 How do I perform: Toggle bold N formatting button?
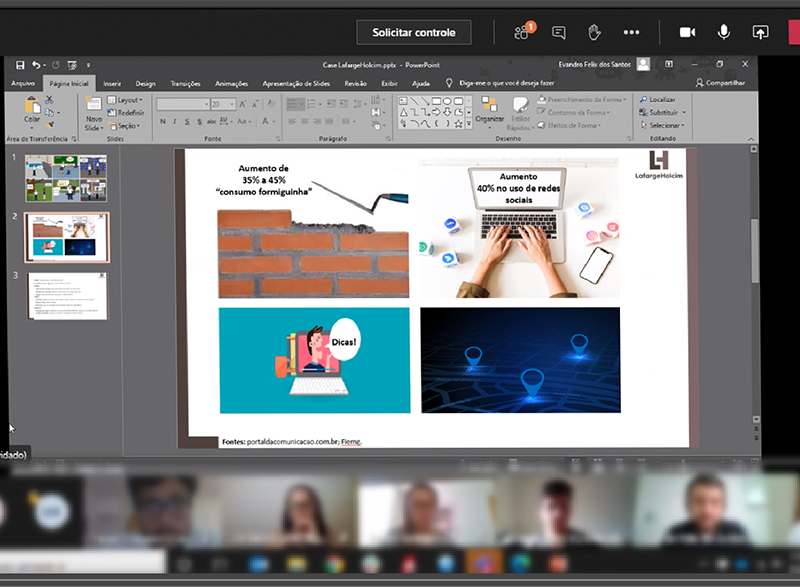tap(163, 121)
